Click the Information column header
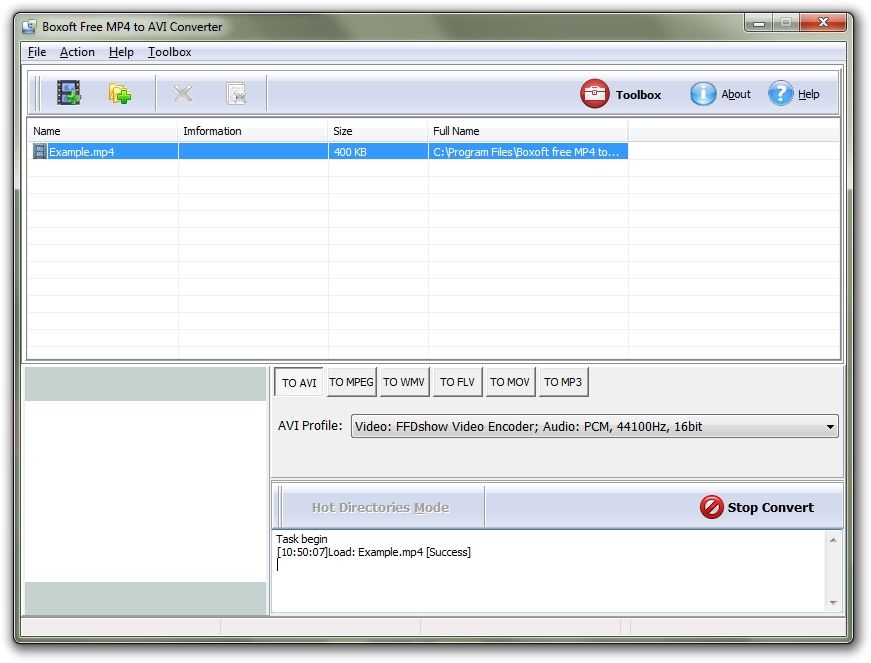871x663 pixels. coord(253,131)
